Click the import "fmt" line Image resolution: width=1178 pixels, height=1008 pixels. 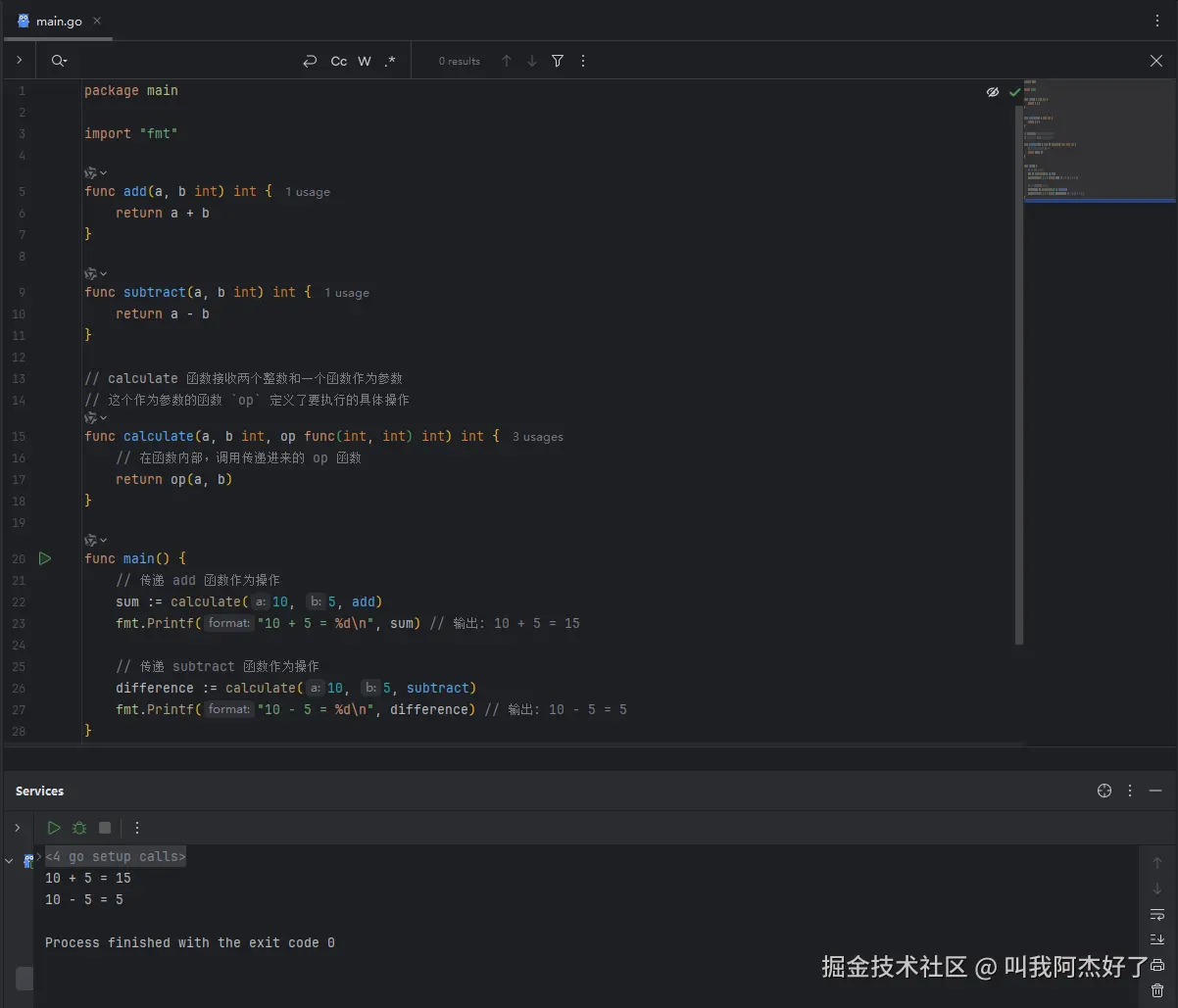[x=131, y=133]
